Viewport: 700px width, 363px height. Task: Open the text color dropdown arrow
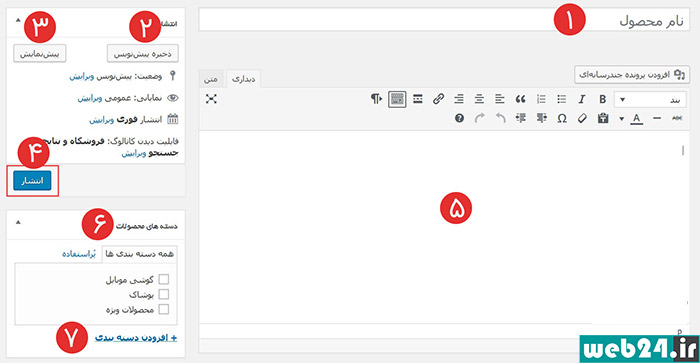(x=621, y=119)
